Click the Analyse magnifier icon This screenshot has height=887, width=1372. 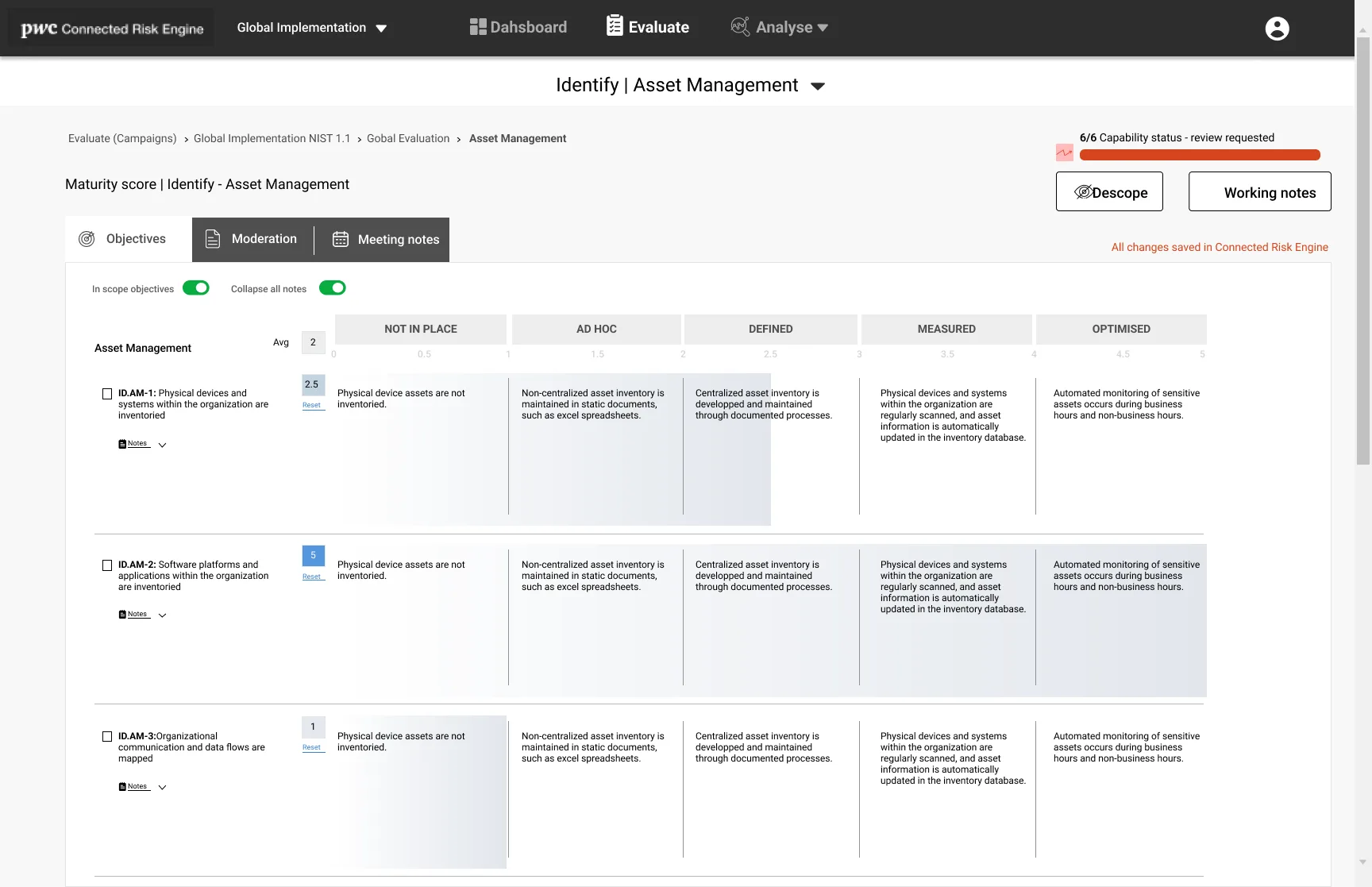point(740,27)
